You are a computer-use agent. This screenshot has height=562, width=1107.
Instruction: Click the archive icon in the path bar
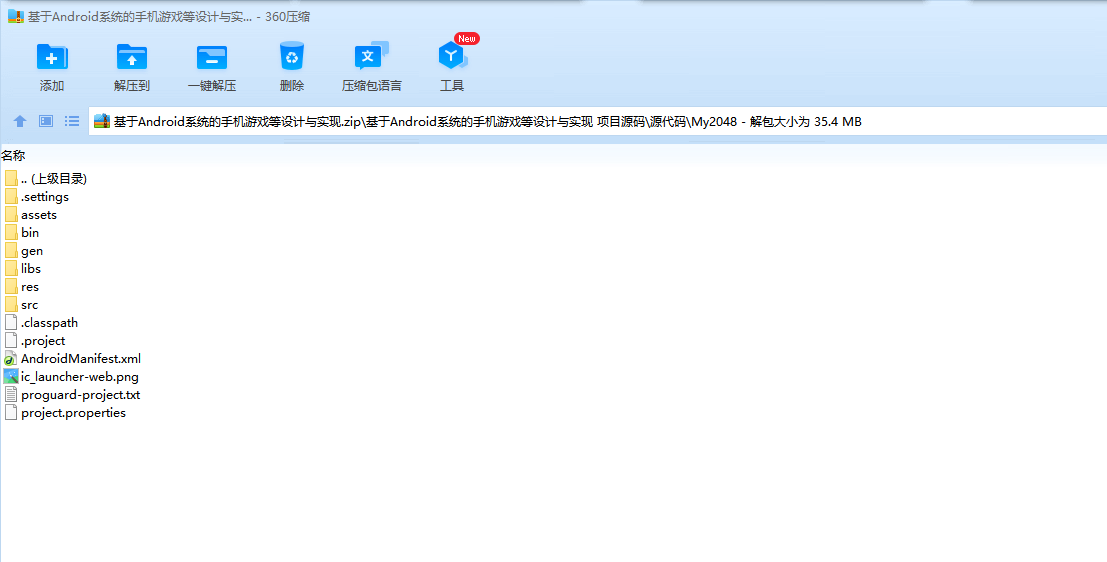102,121
